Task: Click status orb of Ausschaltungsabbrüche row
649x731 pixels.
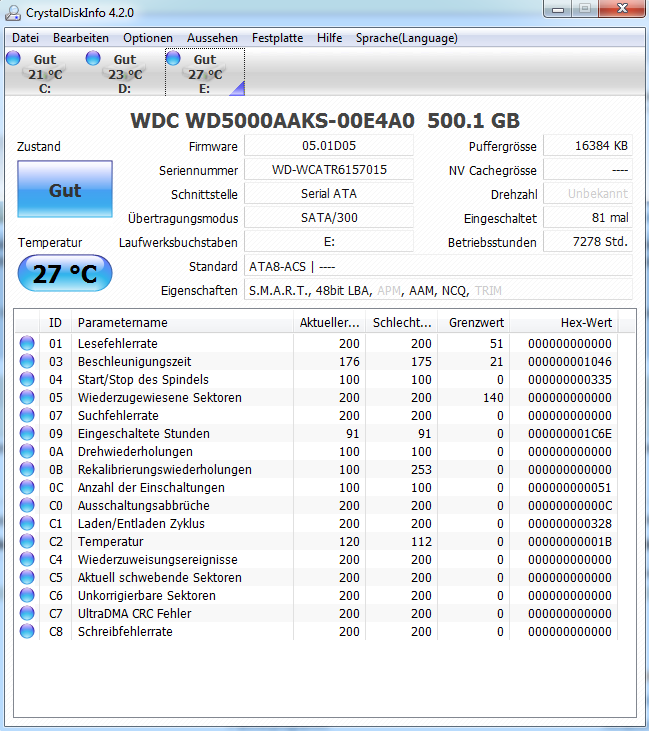Action: tap(27, 505)
